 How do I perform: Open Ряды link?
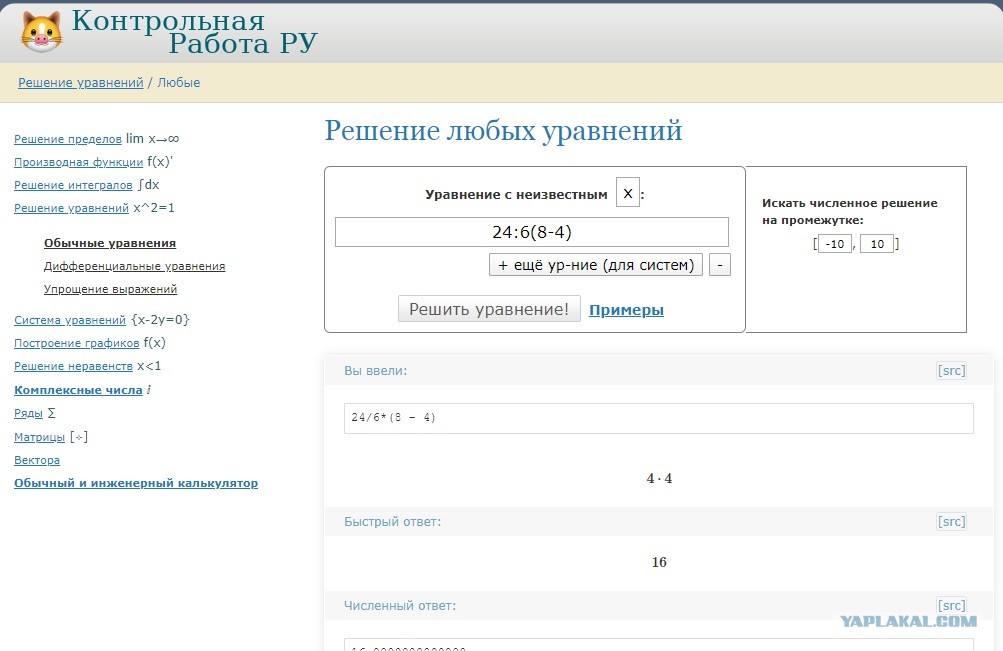point(28,413)
